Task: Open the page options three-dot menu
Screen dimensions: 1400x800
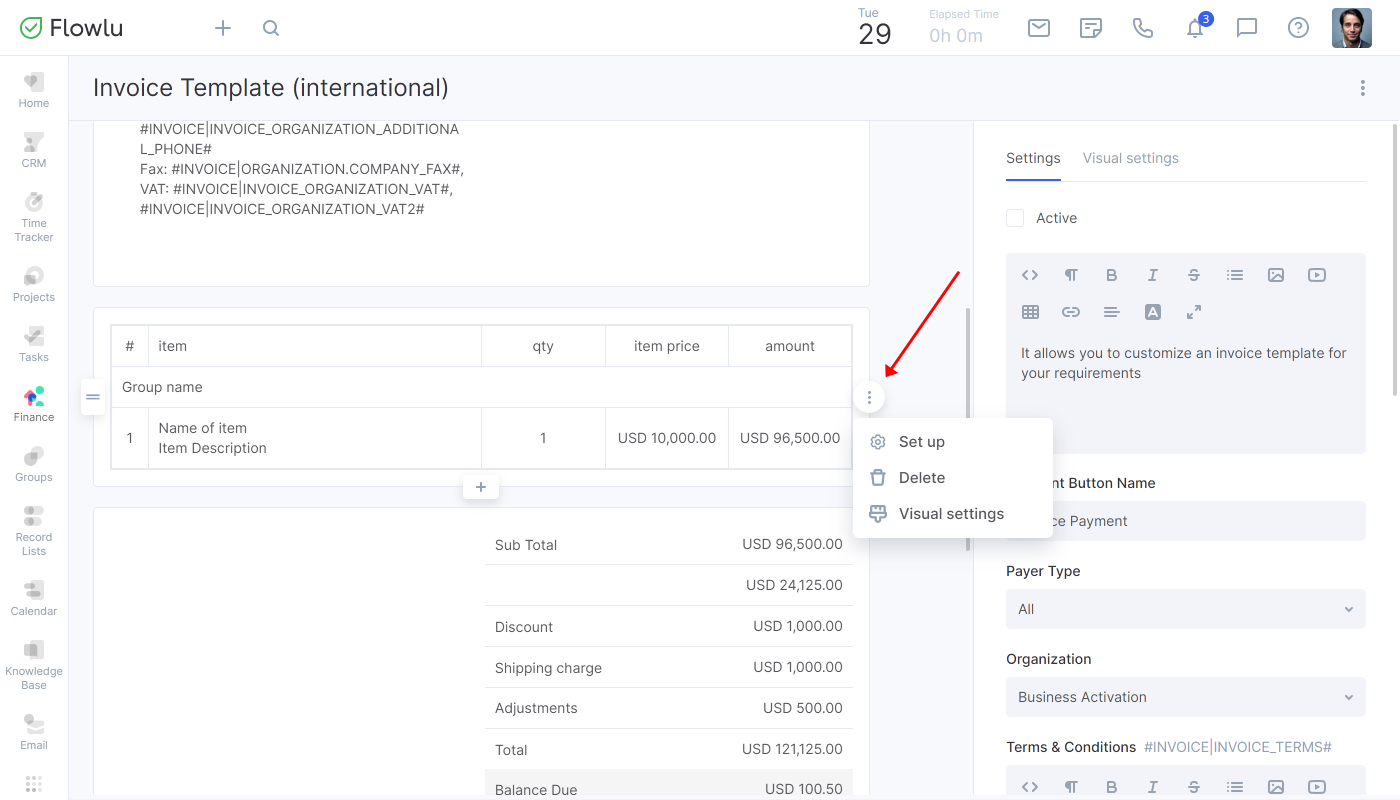Action: 1362,88
